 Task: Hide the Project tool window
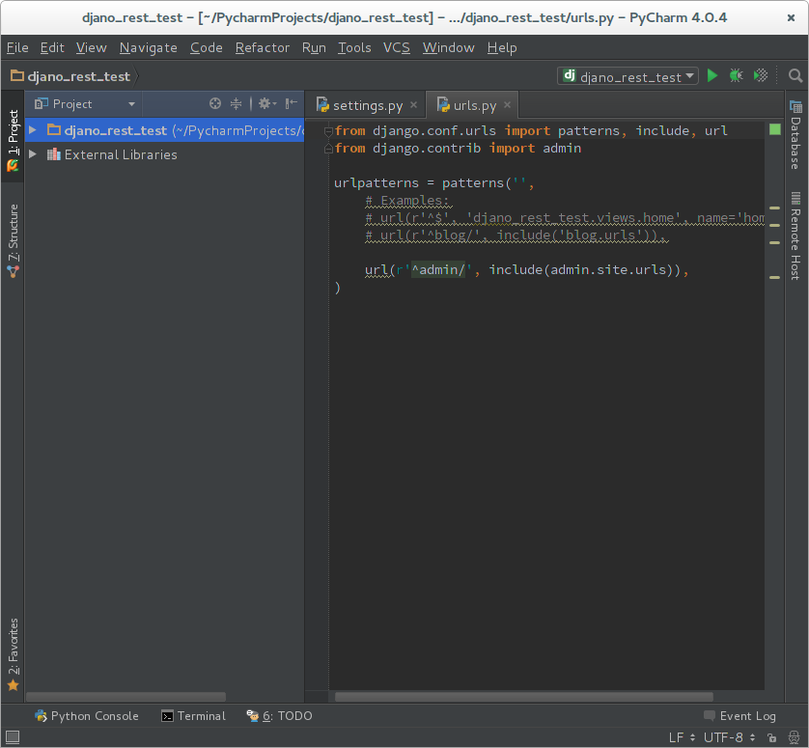tap(292, 104)
